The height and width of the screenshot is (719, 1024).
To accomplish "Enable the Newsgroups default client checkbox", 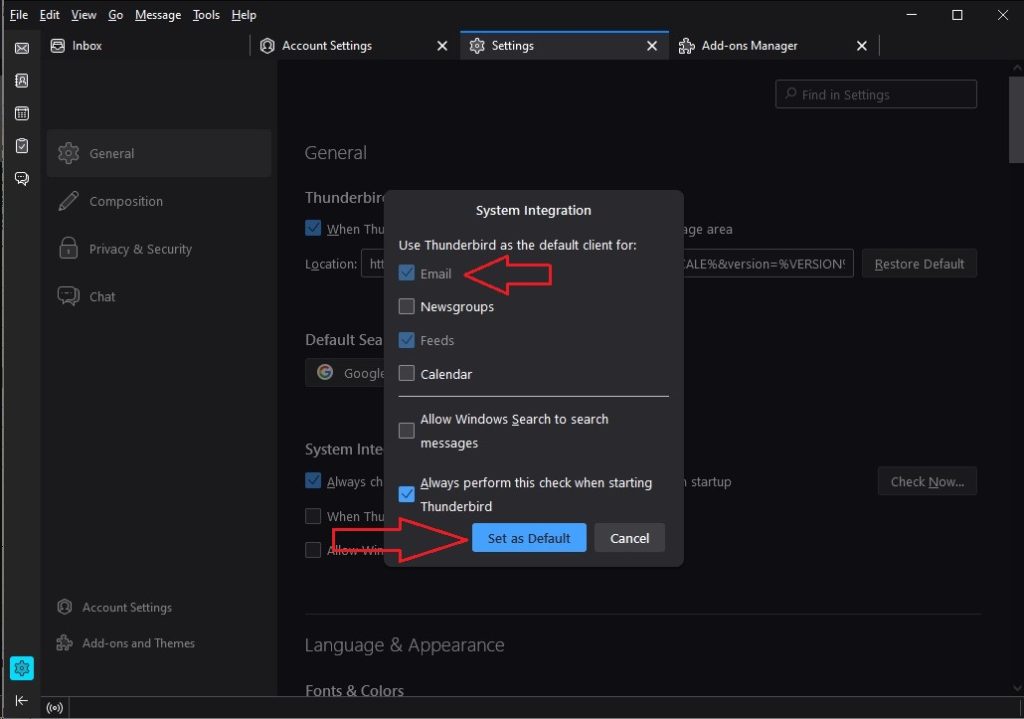I will point(406,306).
